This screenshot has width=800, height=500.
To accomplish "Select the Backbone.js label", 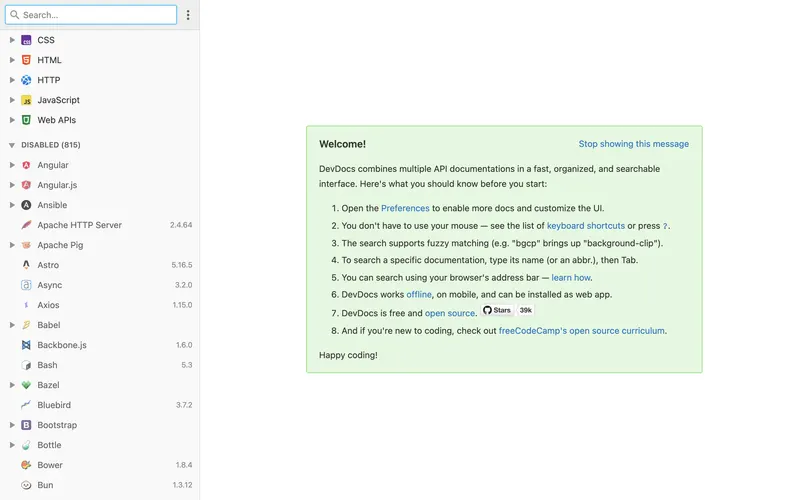I will click(x=62, y=345).
